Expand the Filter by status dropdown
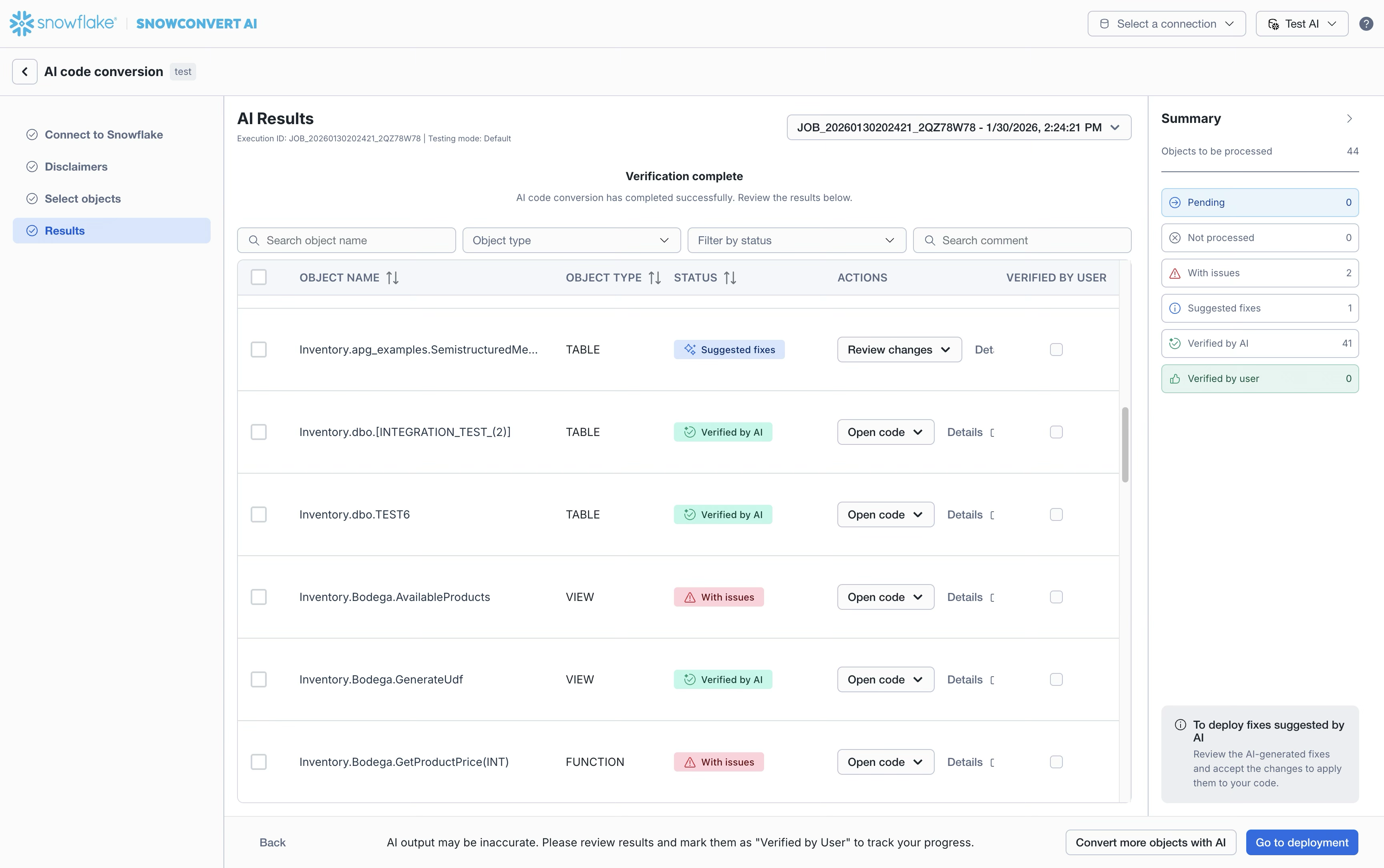The width and height of the screenshot is (1384, 868). (x=796, y=241)
